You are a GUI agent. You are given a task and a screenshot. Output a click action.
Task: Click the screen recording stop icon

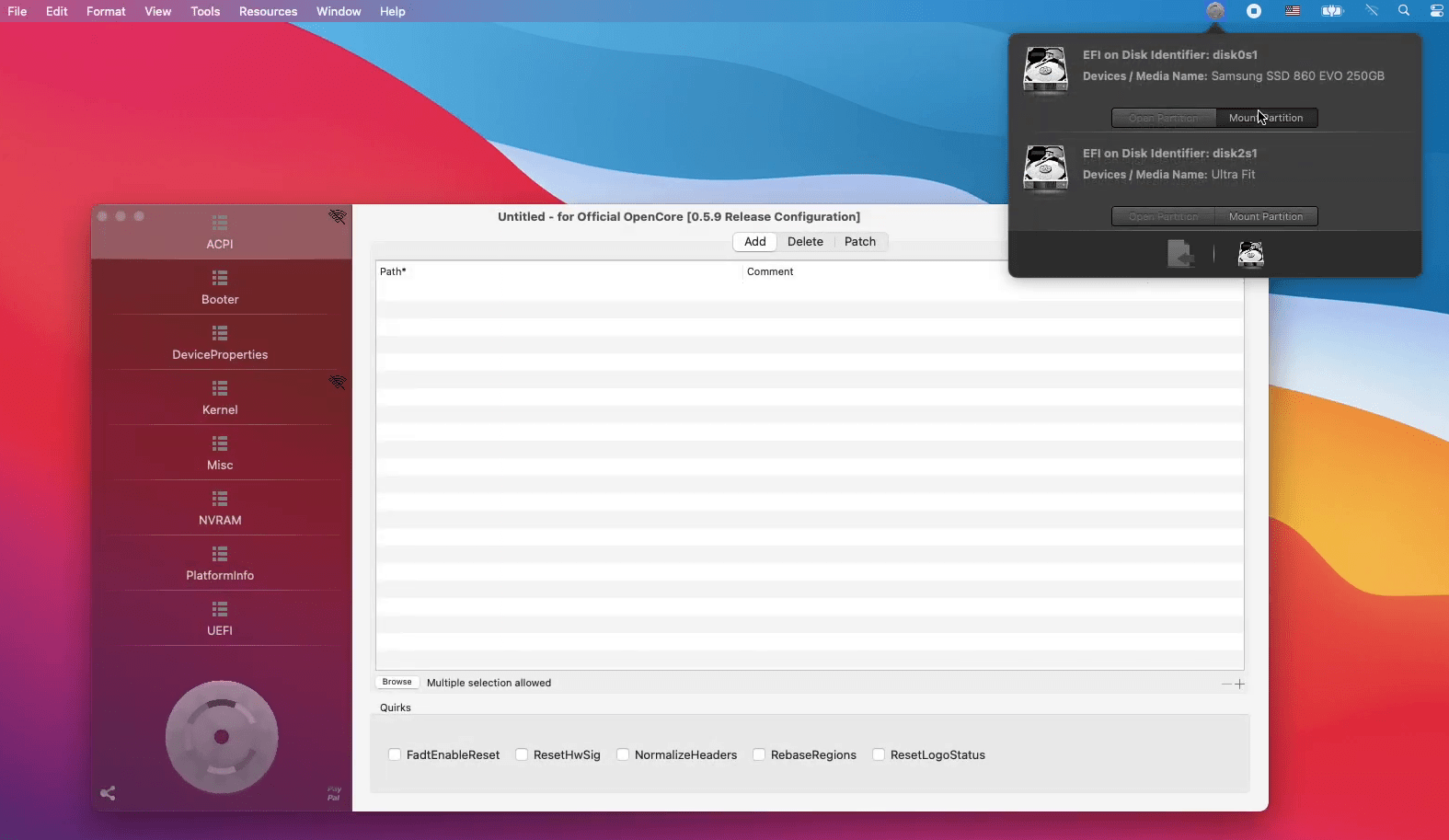[1254, 11]
